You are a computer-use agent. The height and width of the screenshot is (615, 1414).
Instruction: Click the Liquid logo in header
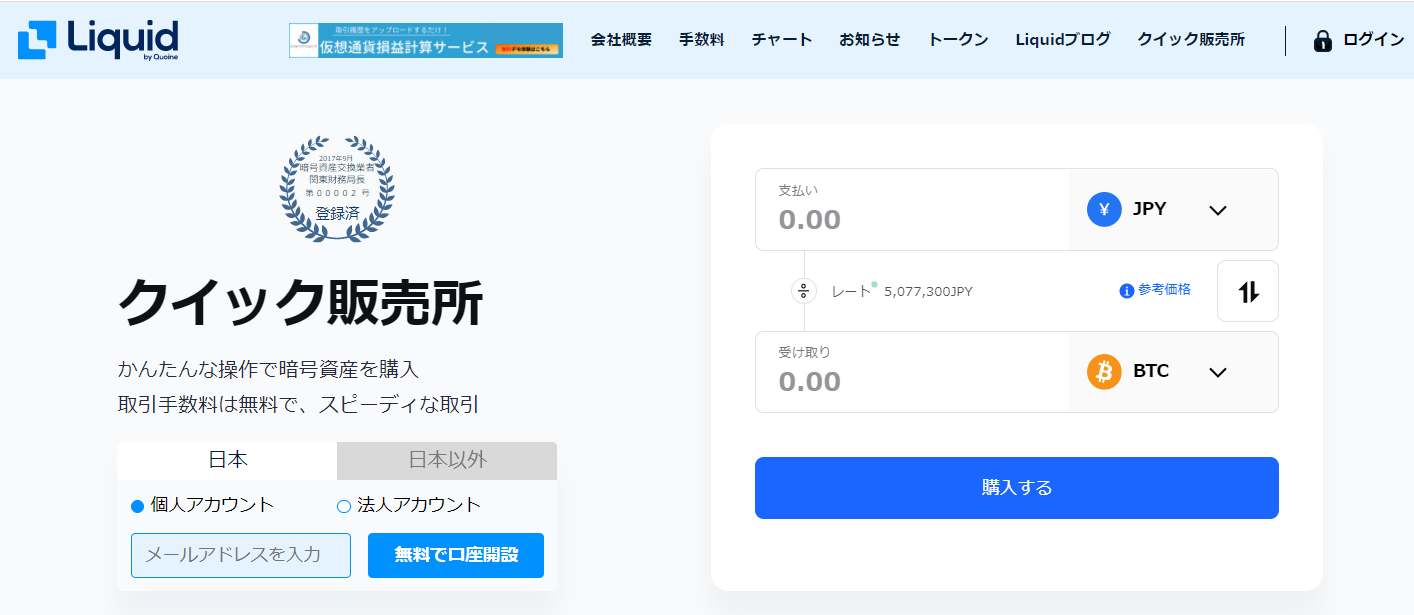[x=98, y=40]
